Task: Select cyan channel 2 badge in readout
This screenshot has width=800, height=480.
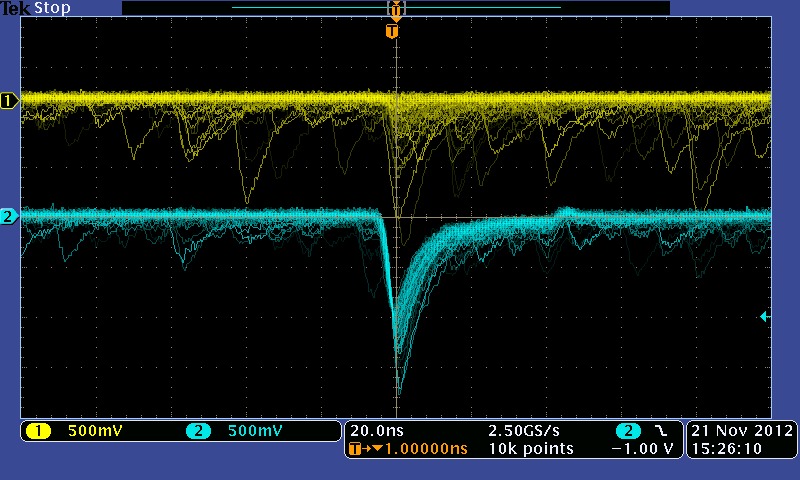Action: click(198, 431)
